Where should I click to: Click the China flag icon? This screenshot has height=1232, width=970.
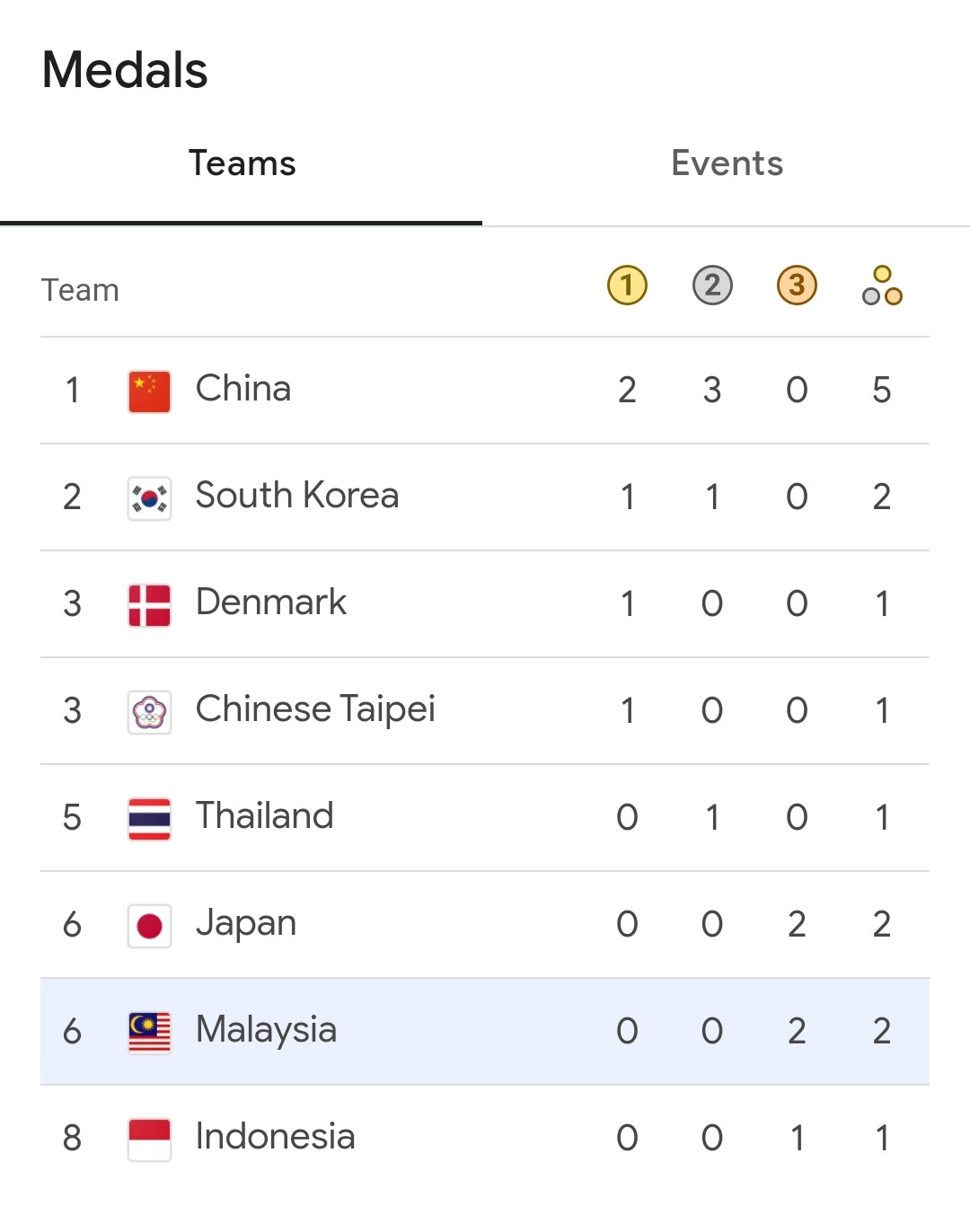[149, 391]
